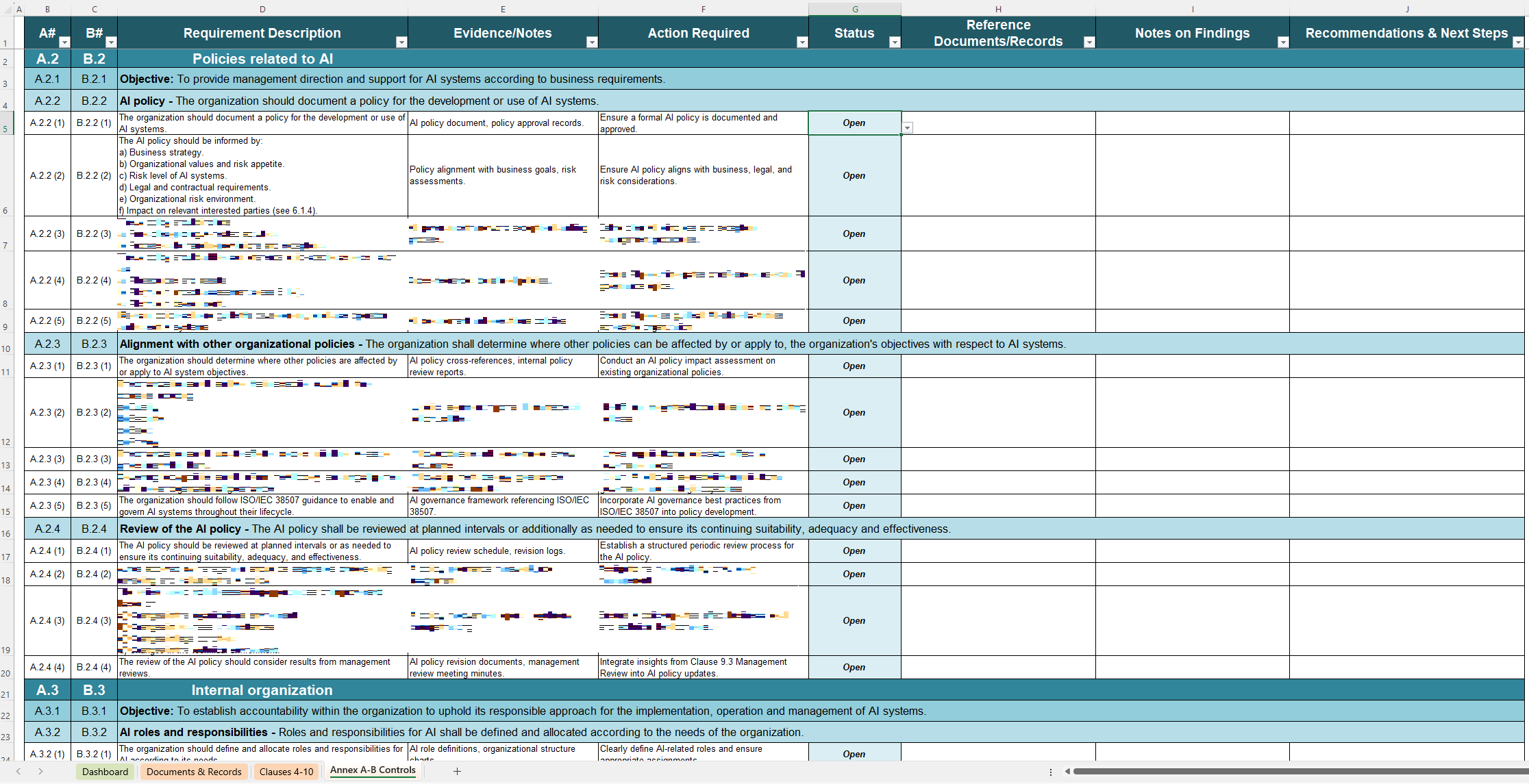Screen dimensions: 1529x784
Task: Add a new sheet with plus icon
Action: [457, 771]
